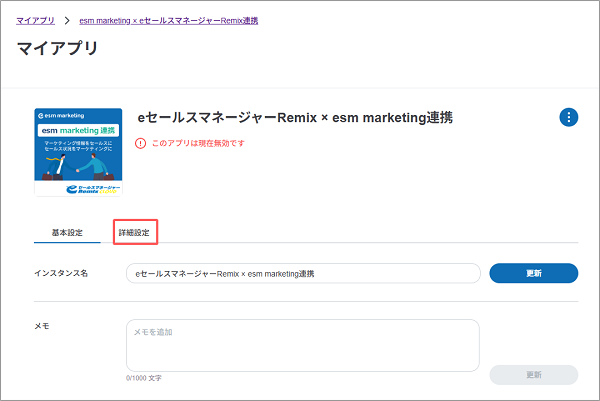Click the メモ field label
The width and height of the screenshot is (600, 401).
[41, 326]
